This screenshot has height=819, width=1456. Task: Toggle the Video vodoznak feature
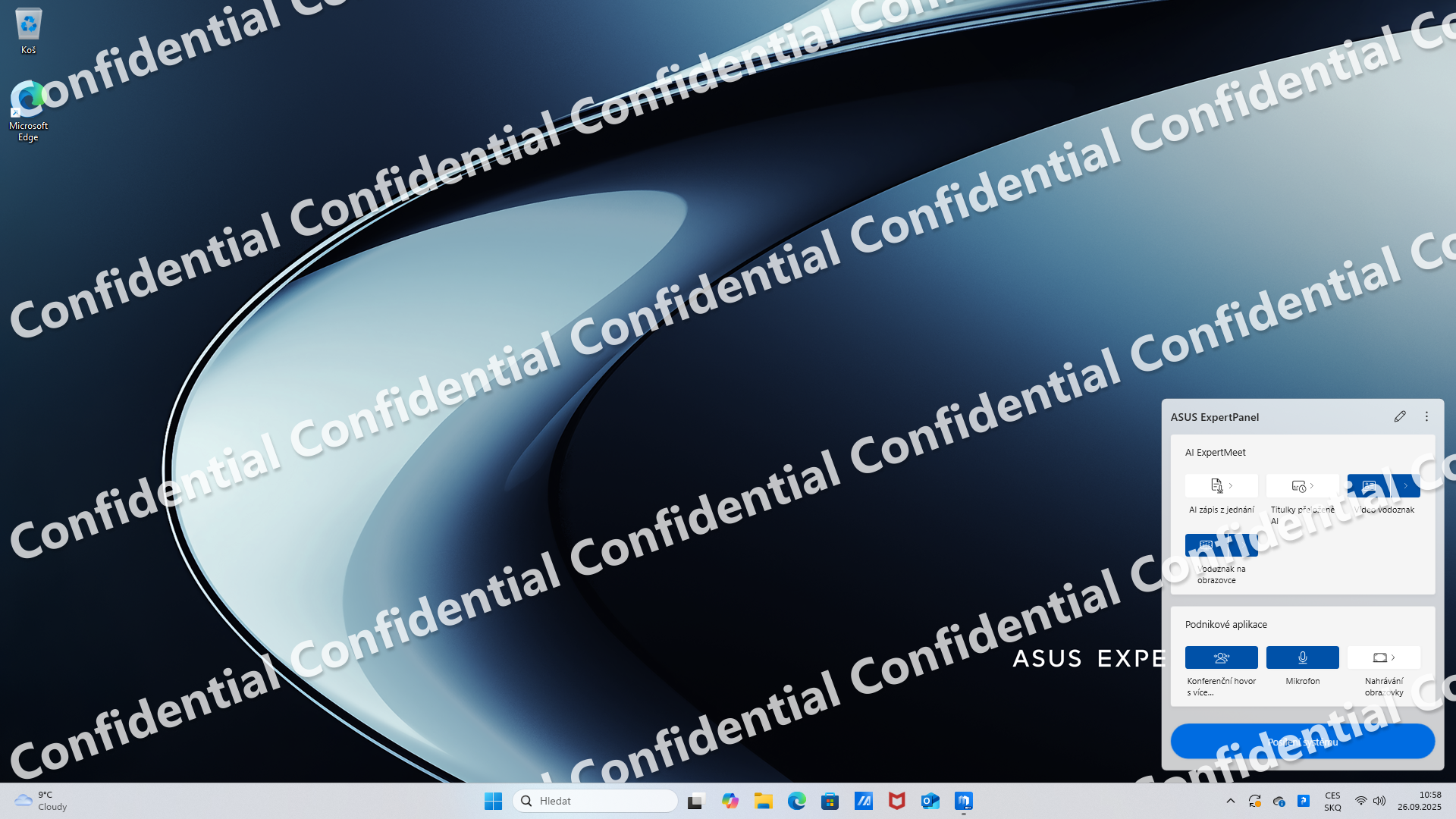pyautogui.click(x=1369, y=486)
